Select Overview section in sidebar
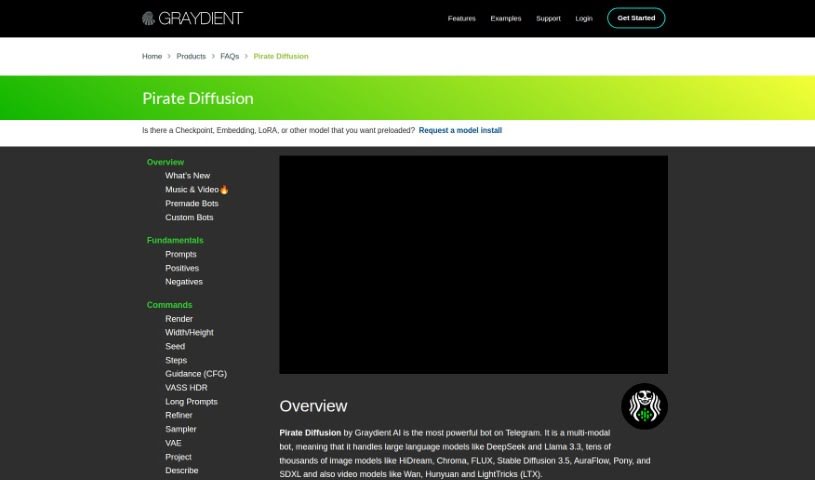The width and height of the screenshot is (815, 480). 165,162
